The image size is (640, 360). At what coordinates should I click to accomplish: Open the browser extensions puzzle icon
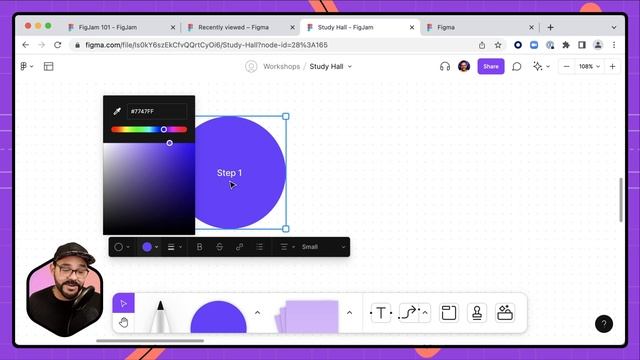click(x=566, y=45)
